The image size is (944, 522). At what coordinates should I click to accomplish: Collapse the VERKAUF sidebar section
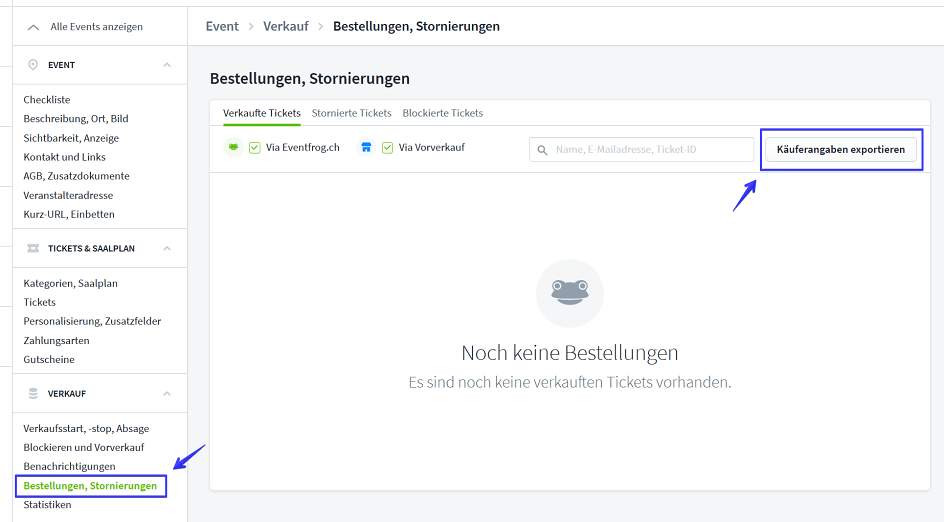click(166, 394)
